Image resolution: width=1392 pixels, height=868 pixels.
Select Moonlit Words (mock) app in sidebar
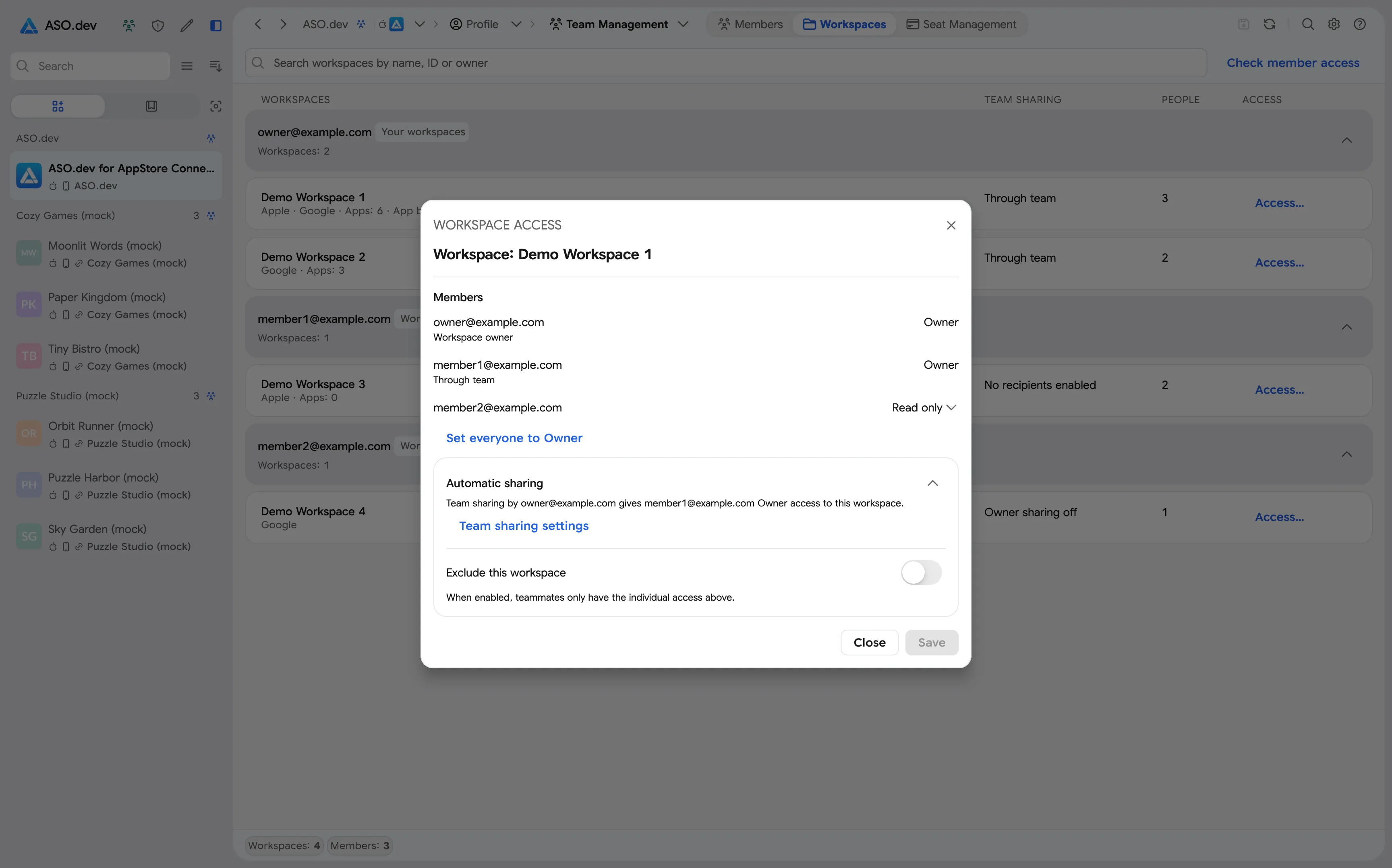[x=116, y=254]
